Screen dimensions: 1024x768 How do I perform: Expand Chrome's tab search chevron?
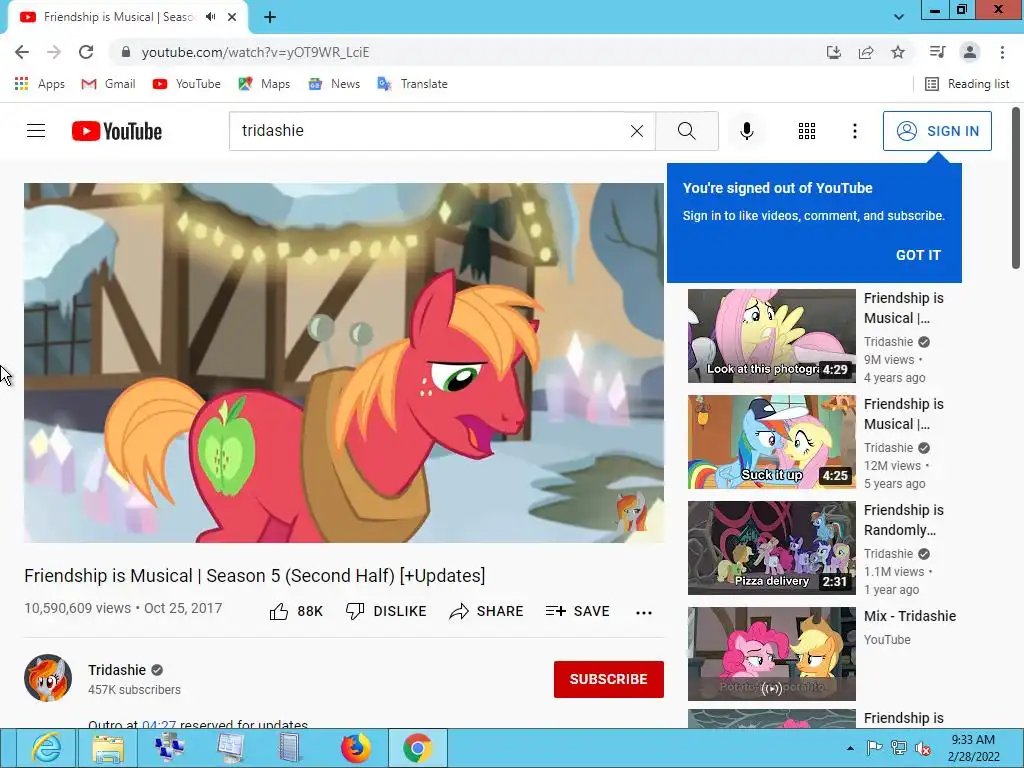(899, 17)
